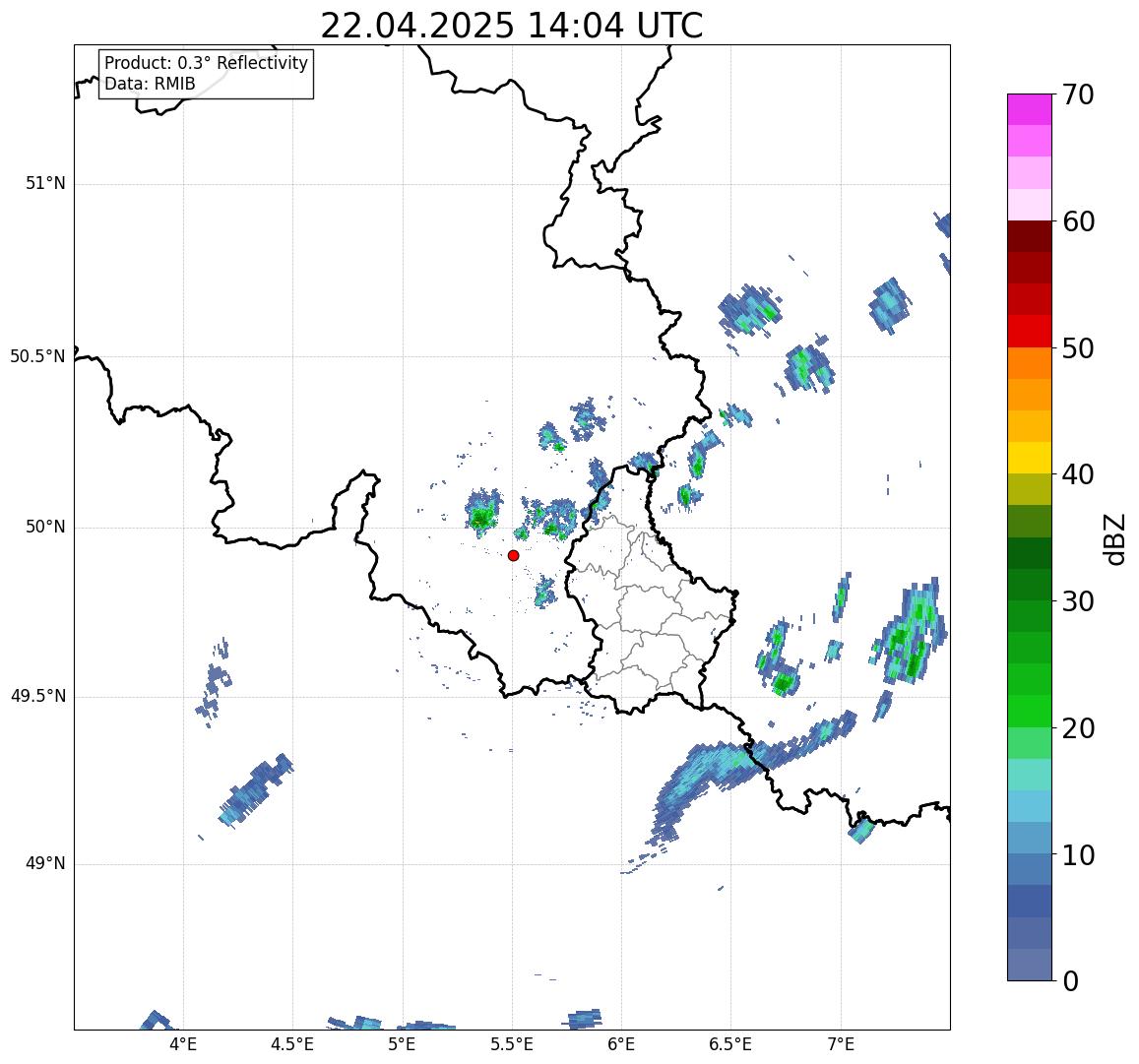Click the colorbar tick value 40
This screenshot has height=1064, width=1139.
click(x=1078, y=474)
